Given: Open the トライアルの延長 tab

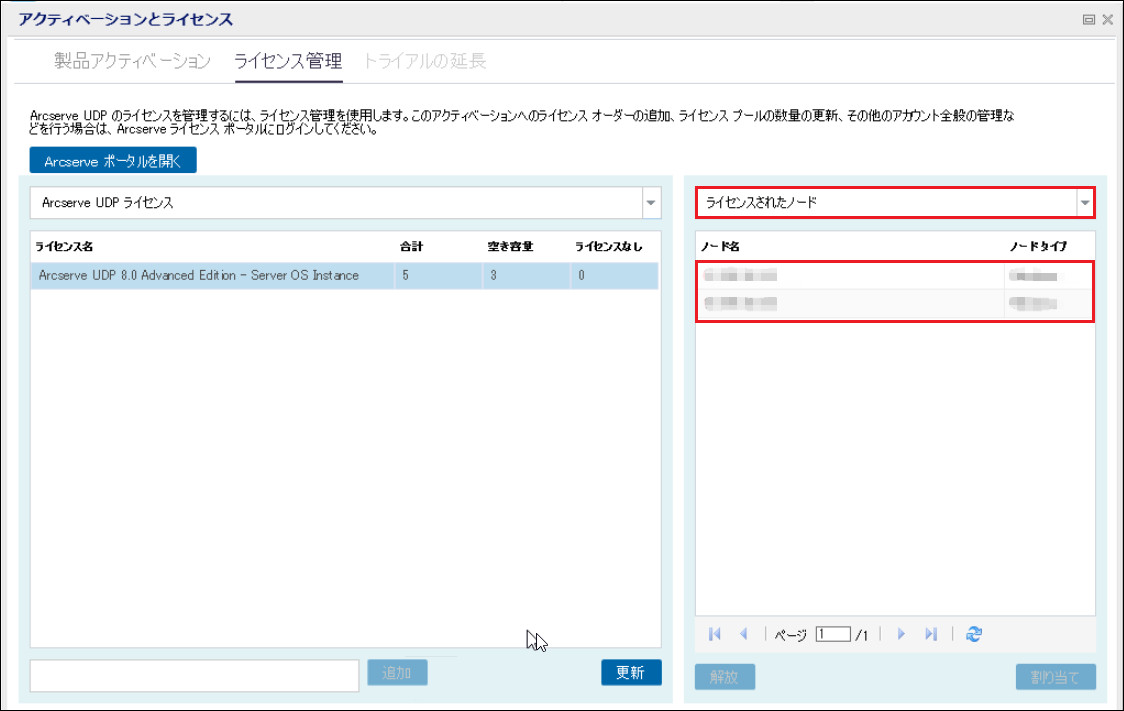Looking at the screenshot, I should point(425,61).
